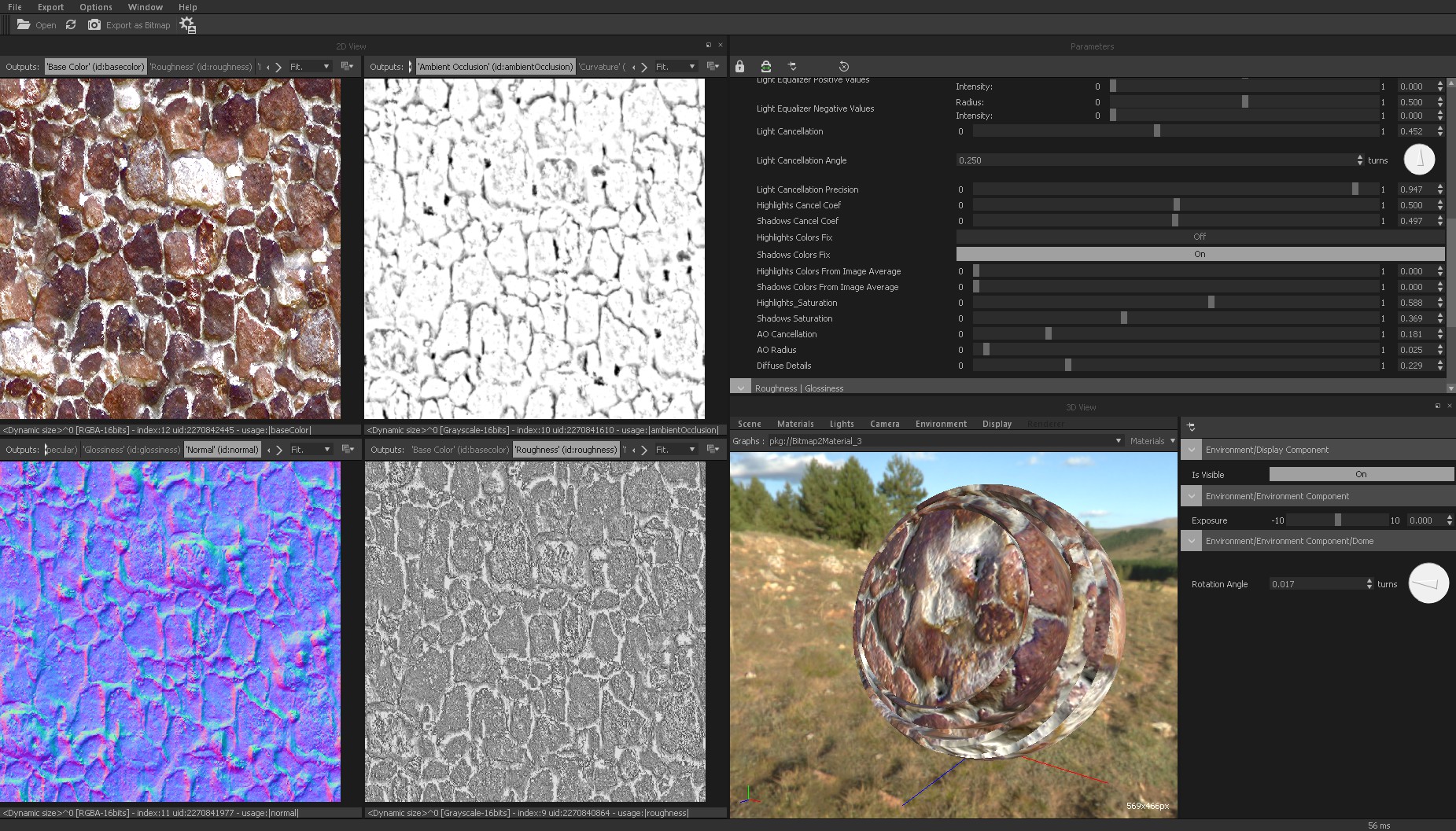
Task: Click previous-output small arrow in Base Color view
Action: point(268,67)
